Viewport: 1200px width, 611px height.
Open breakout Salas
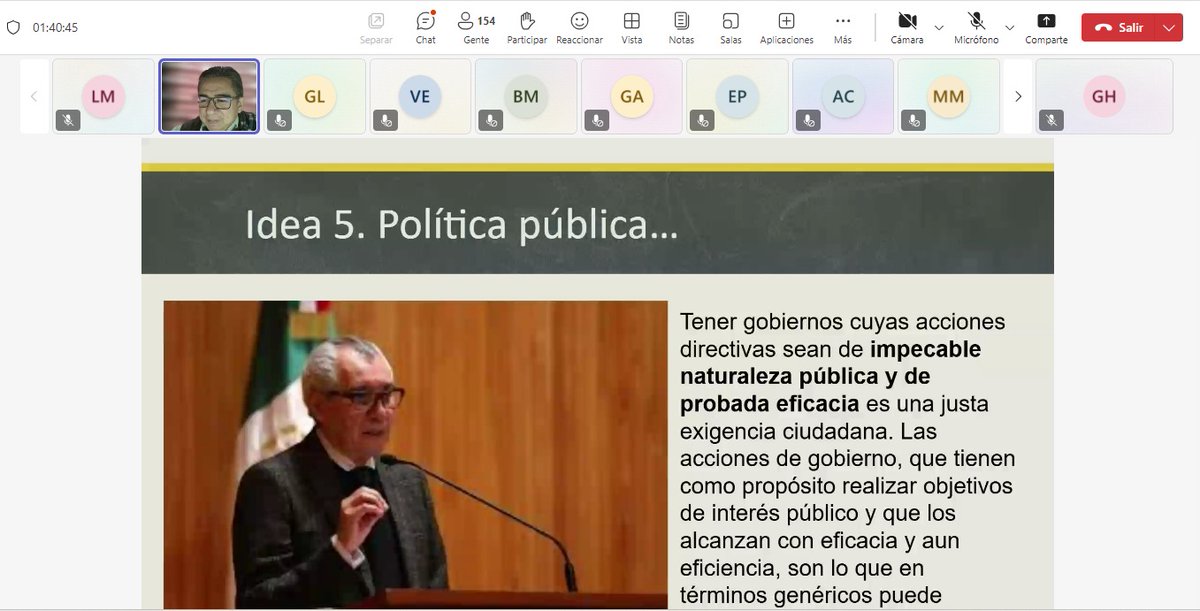pos(731,27)
